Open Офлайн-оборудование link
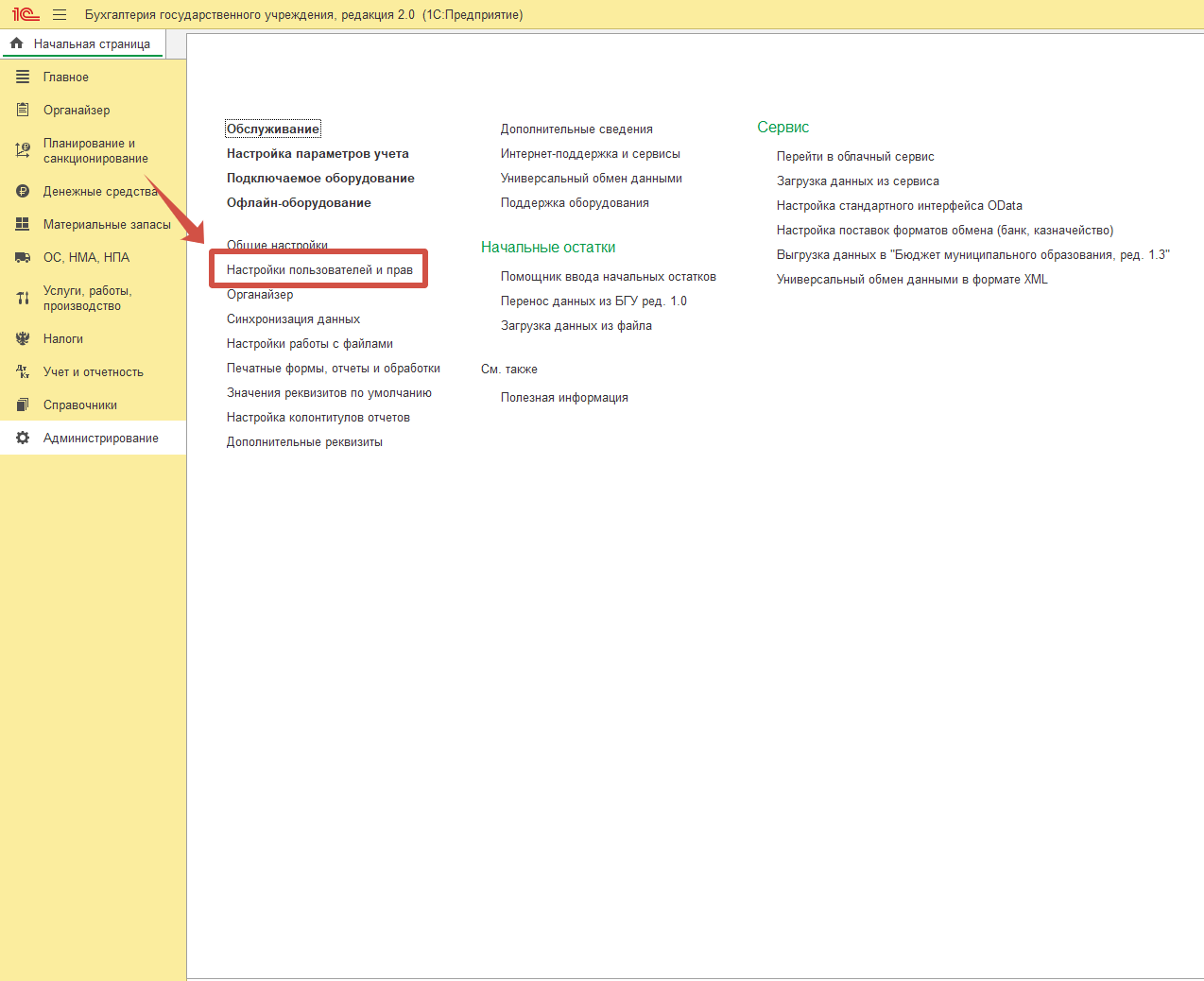 tap(299, 202)
